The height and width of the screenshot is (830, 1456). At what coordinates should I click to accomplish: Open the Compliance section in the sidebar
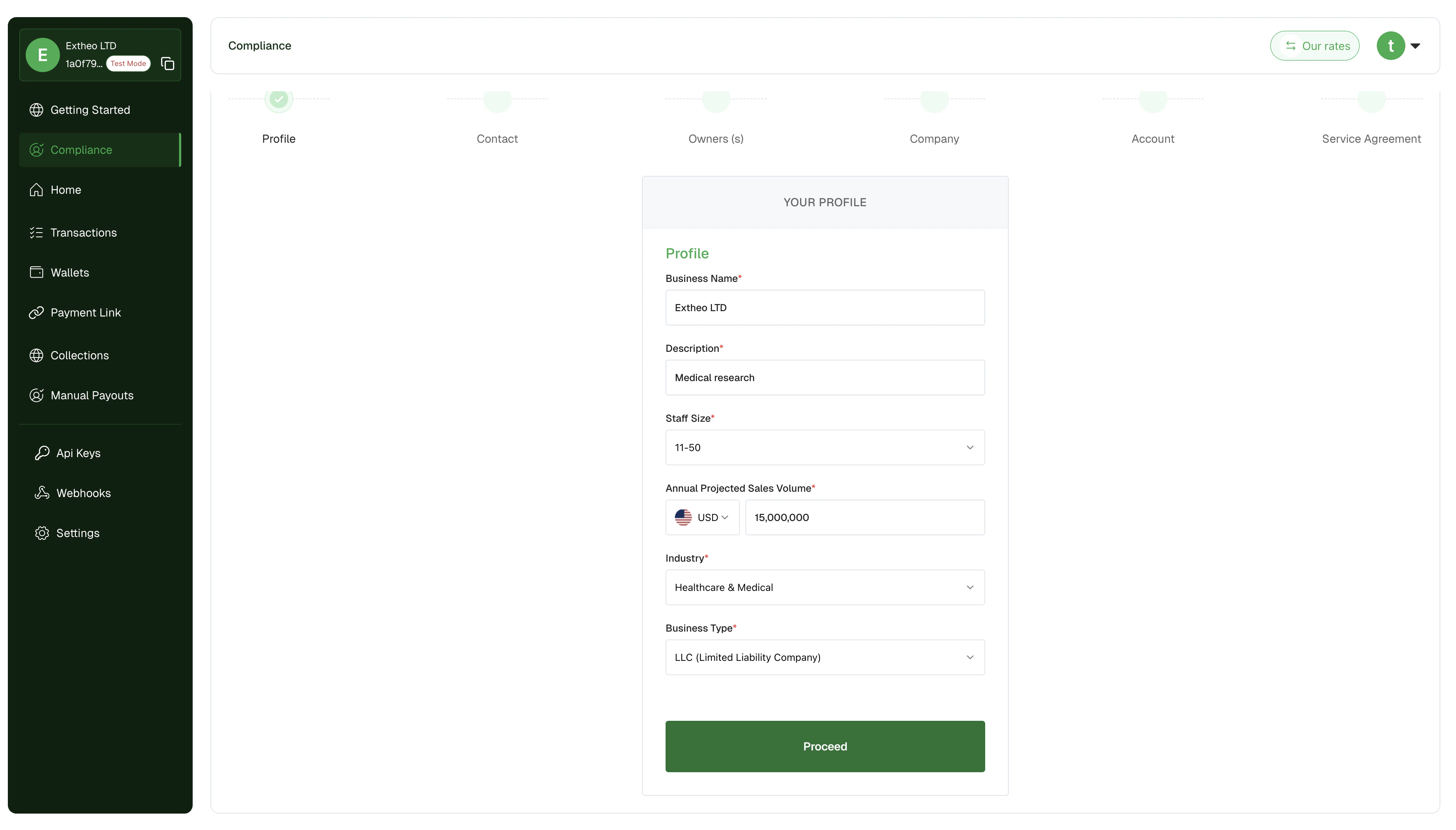81,150
